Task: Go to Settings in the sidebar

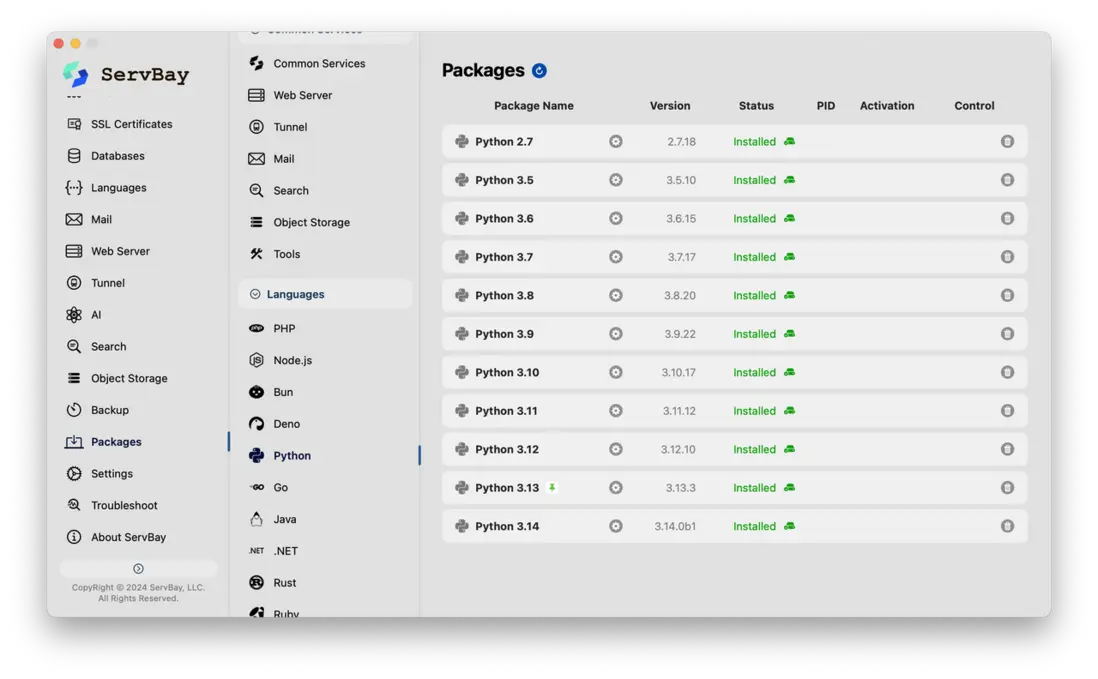Action: tap(111, 474)
